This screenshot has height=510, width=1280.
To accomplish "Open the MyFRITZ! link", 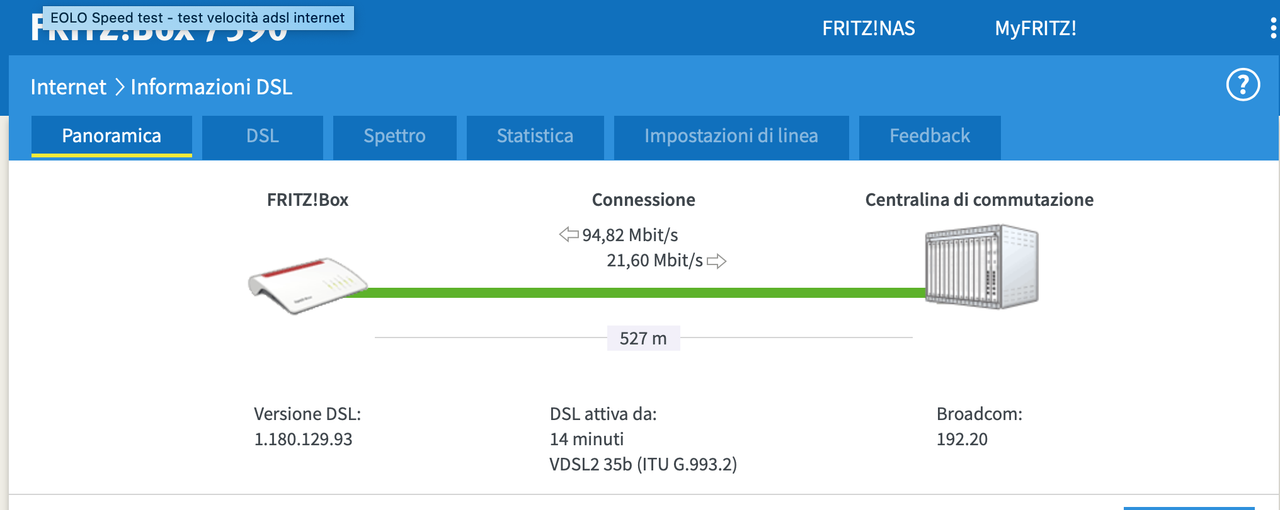I will click(x=1035, y=28).
